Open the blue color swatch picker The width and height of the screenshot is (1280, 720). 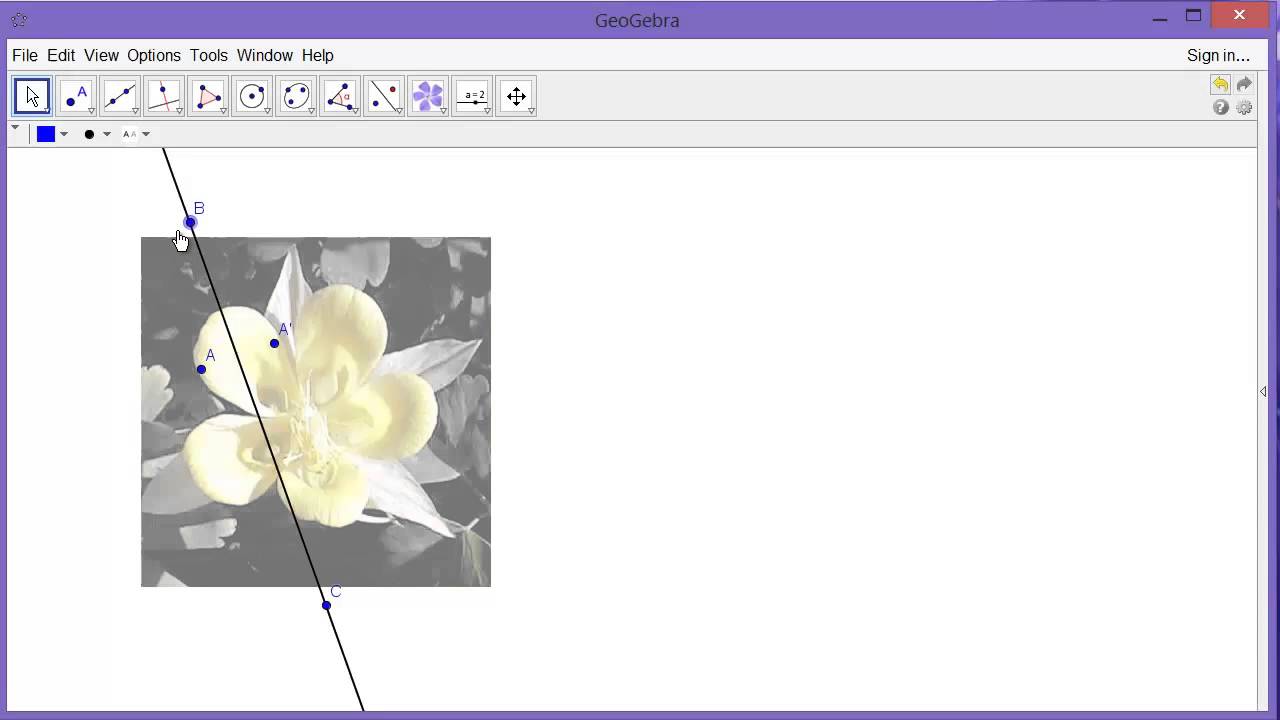[x=46, y=134]
